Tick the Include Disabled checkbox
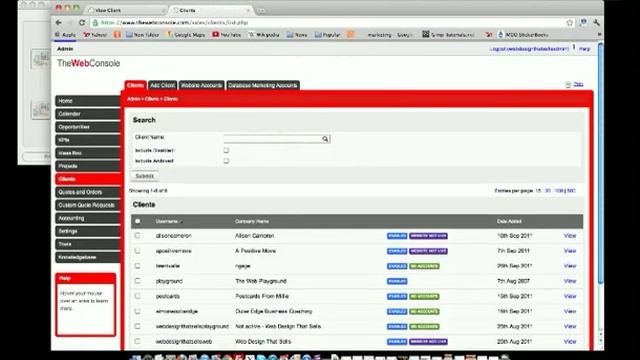This screenshot has width=640, height=360. [x=226, y=150]
